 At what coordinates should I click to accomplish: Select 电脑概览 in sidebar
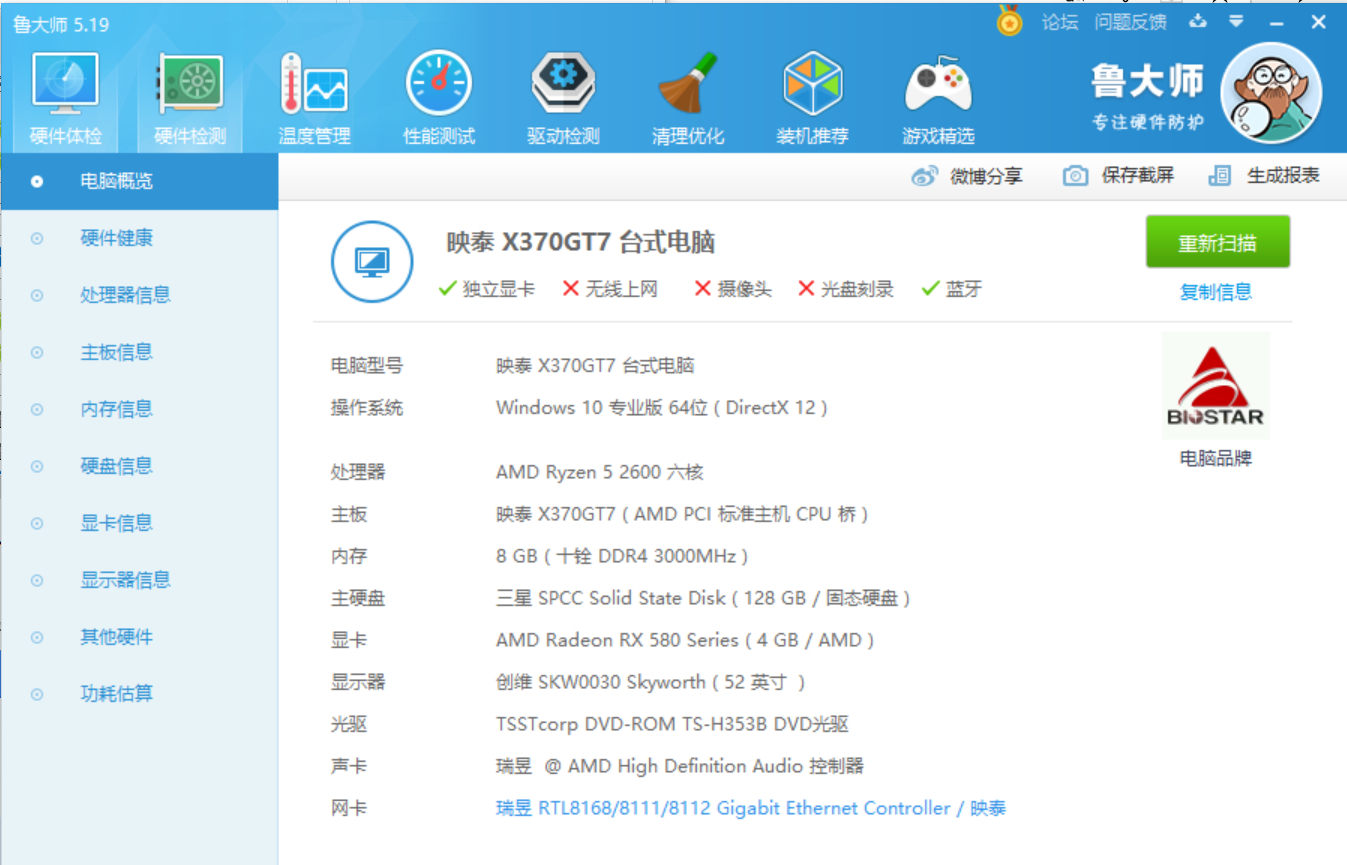pyautogui.click(x=139, y=181)
